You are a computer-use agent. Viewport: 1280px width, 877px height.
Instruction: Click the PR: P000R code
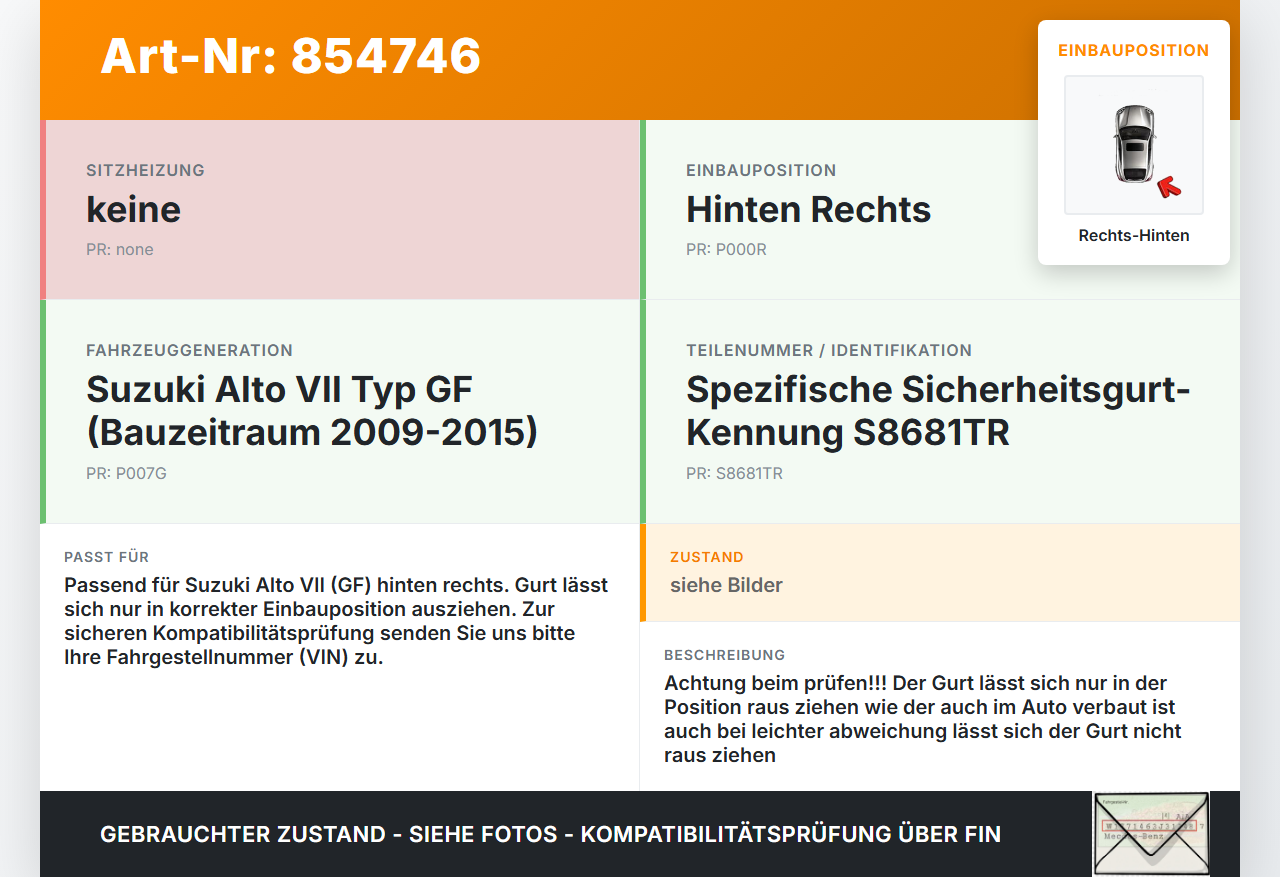726,249
